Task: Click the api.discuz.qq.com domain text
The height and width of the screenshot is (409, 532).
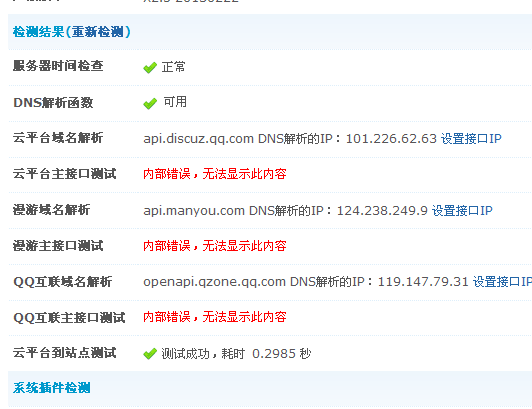Action: pyautogui.click(x=198, y=139)
